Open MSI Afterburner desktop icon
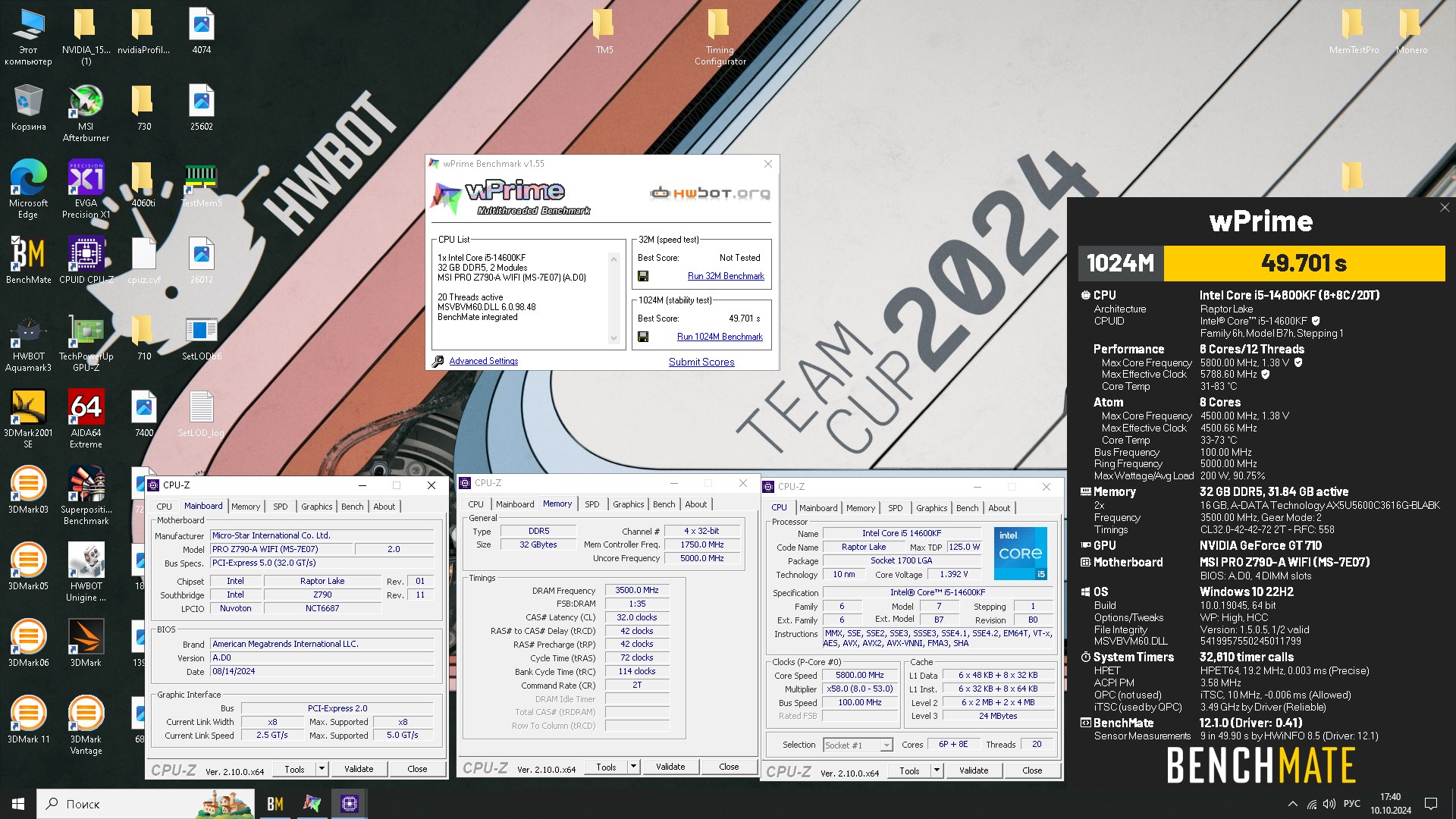The height and width of the screenshot is (819, 1456). click(86, 112)
